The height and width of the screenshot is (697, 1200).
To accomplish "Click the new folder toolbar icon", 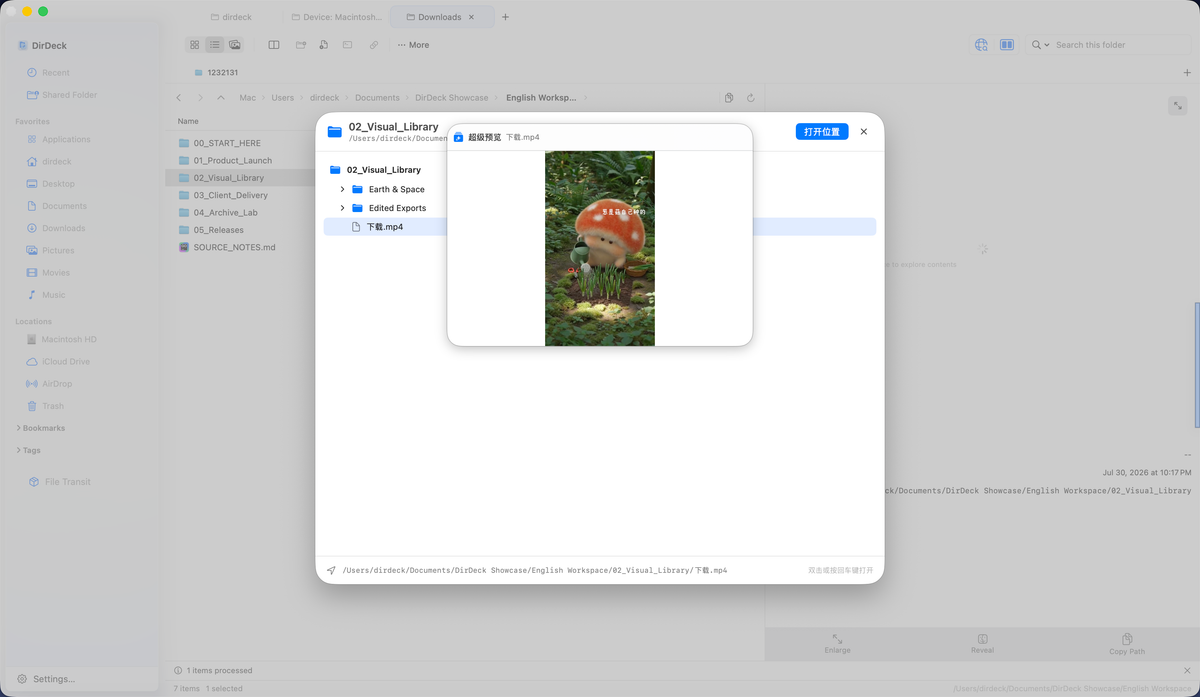I will coord(300,45).
